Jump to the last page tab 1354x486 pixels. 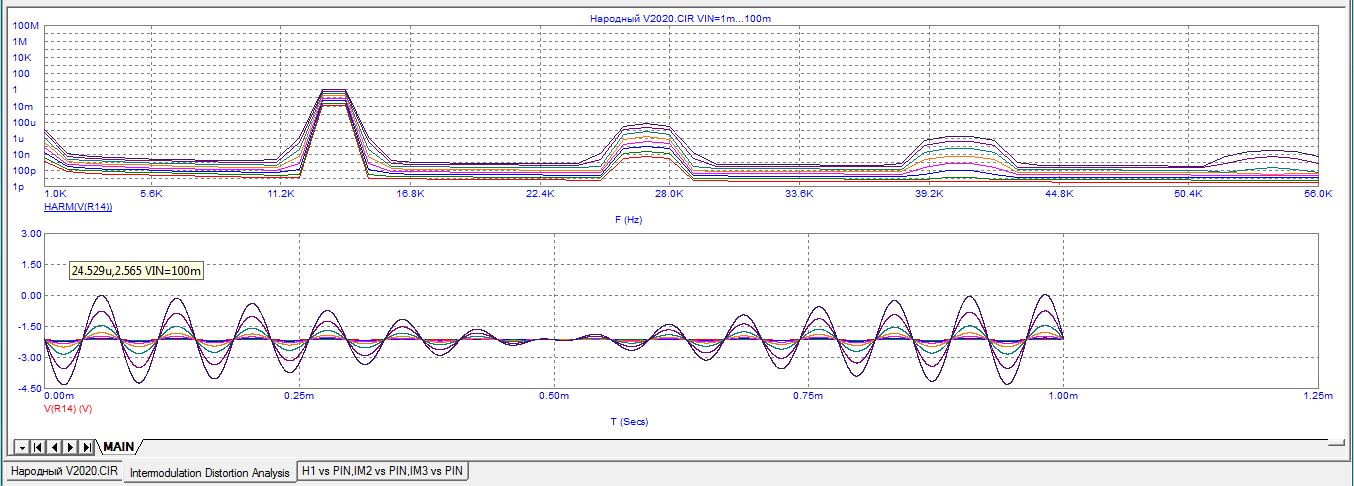tap(86, 446)
